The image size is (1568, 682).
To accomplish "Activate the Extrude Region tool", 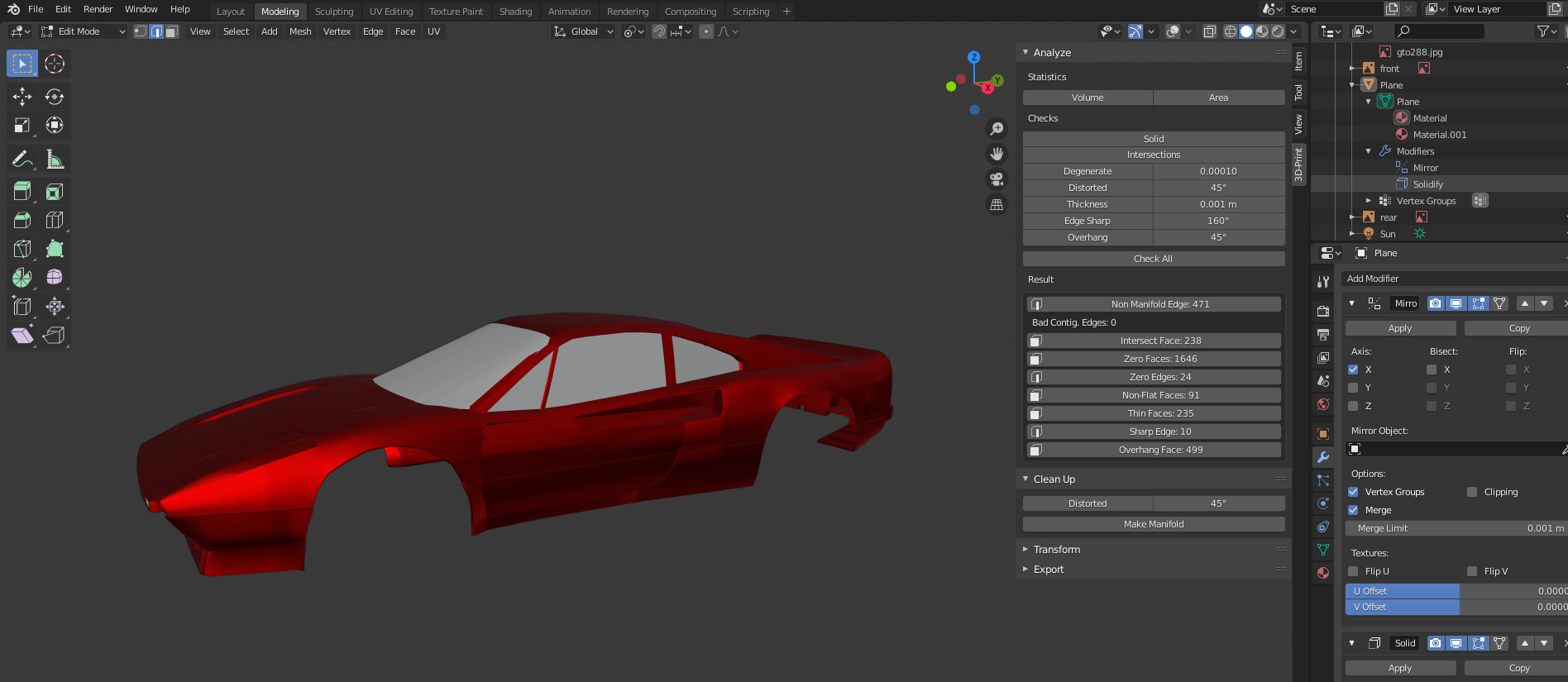I will (22, 192).
